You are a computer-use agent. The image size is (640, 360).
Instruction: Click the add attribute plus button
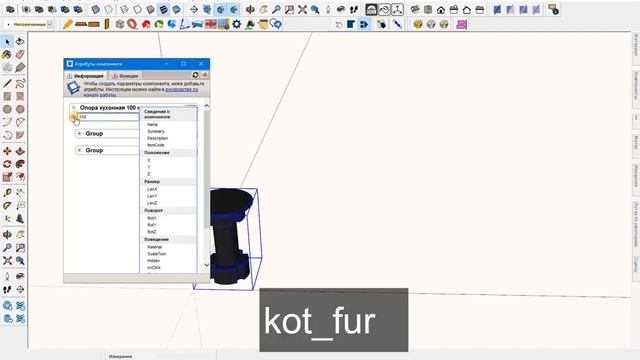(73, 117)
